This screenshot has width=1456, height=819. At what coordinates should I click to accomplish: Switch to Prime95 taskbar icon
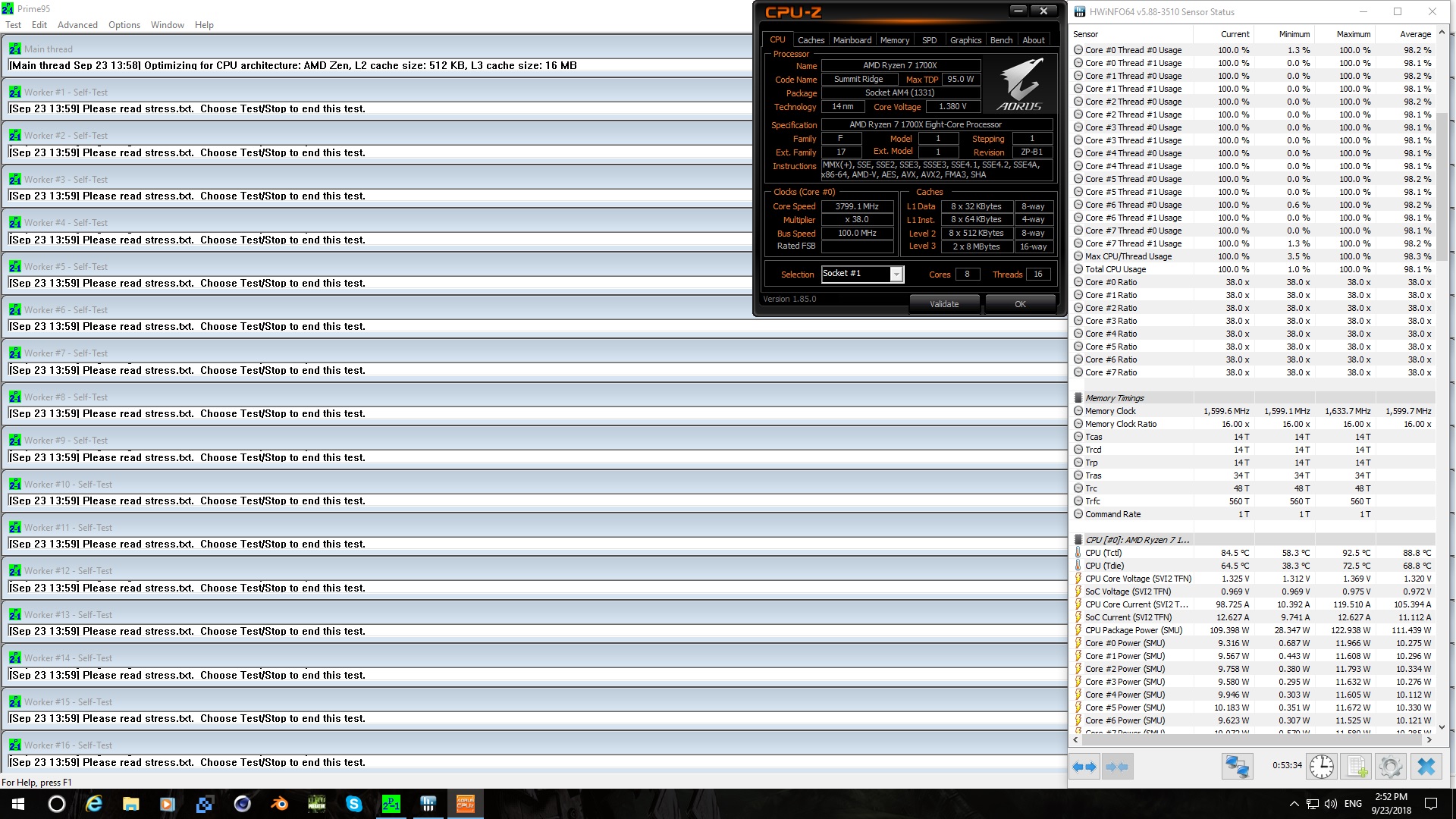pos(391,804)
